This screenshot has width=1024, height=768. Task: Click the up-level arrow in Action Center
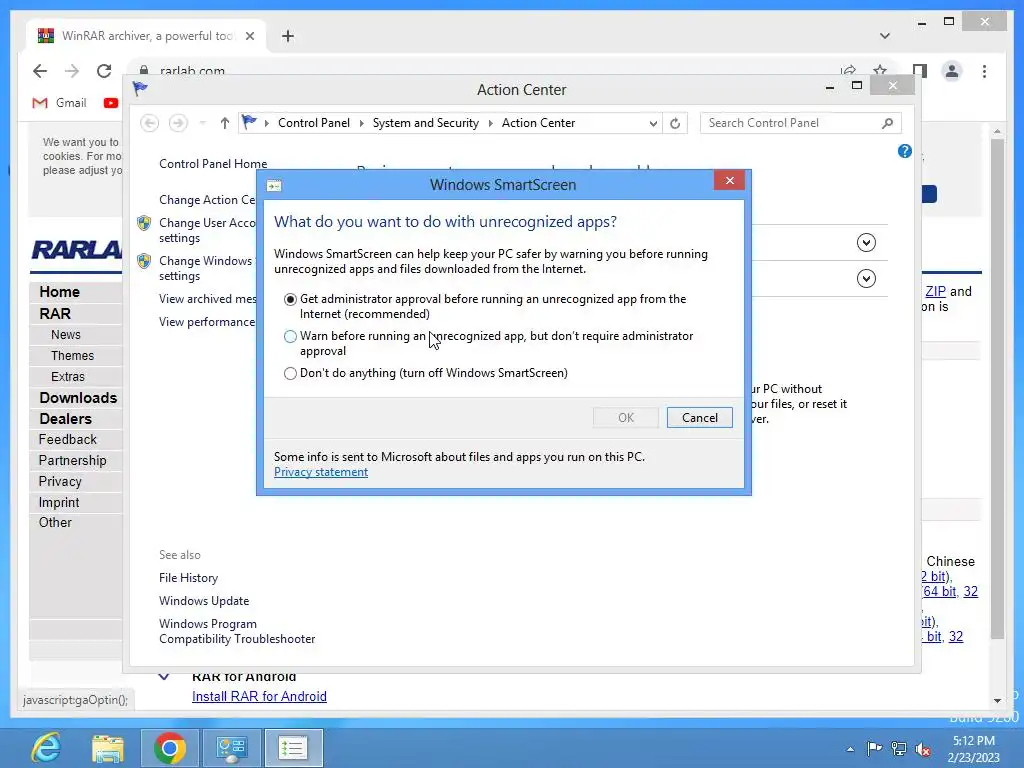(225, 123)
